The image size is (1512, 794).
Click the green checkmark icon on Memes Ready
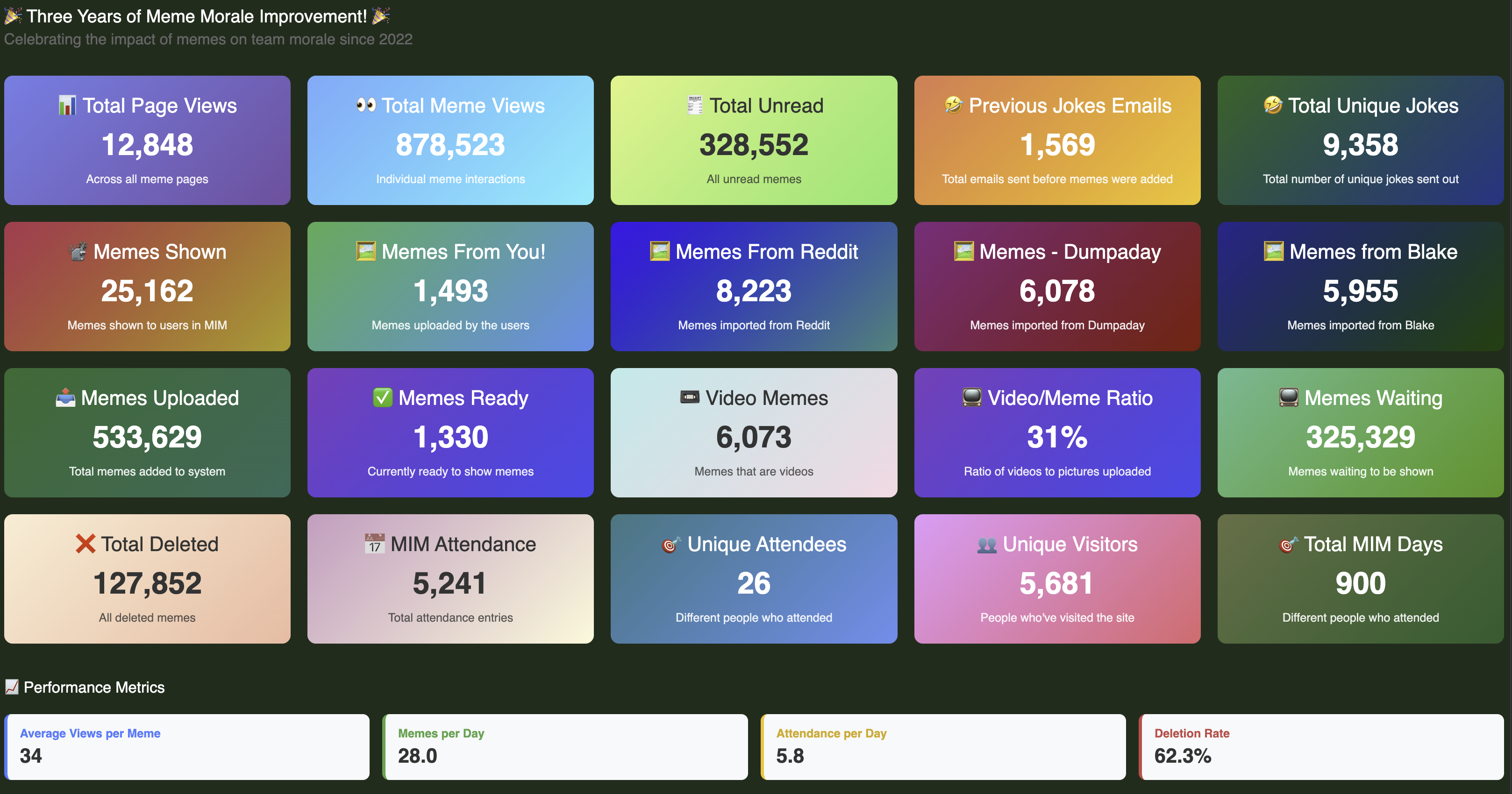coord(383,398)
